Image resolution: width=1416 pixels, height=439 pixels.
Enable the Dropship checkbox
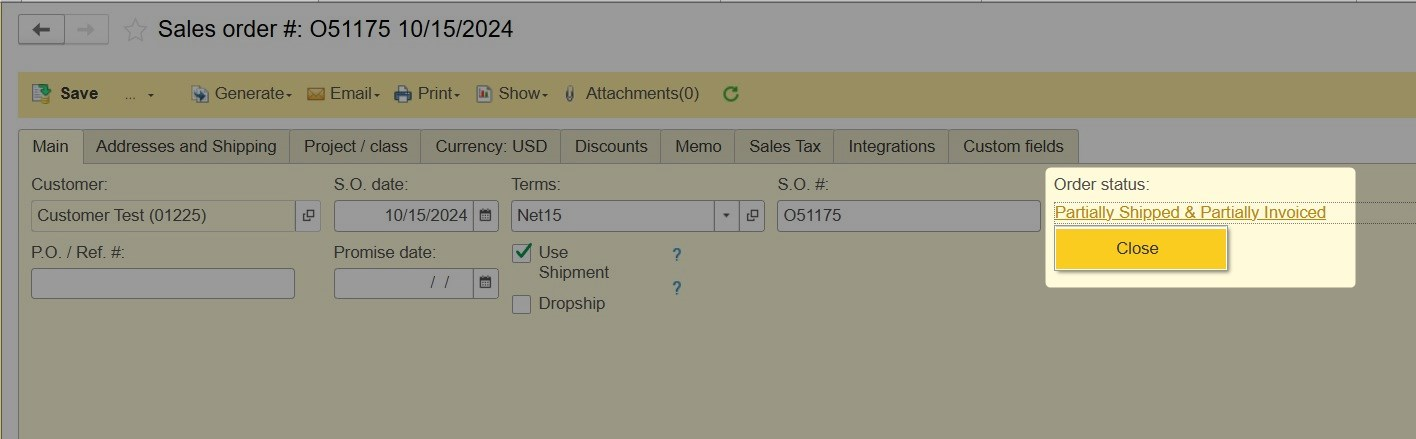(x=521, y=304)
